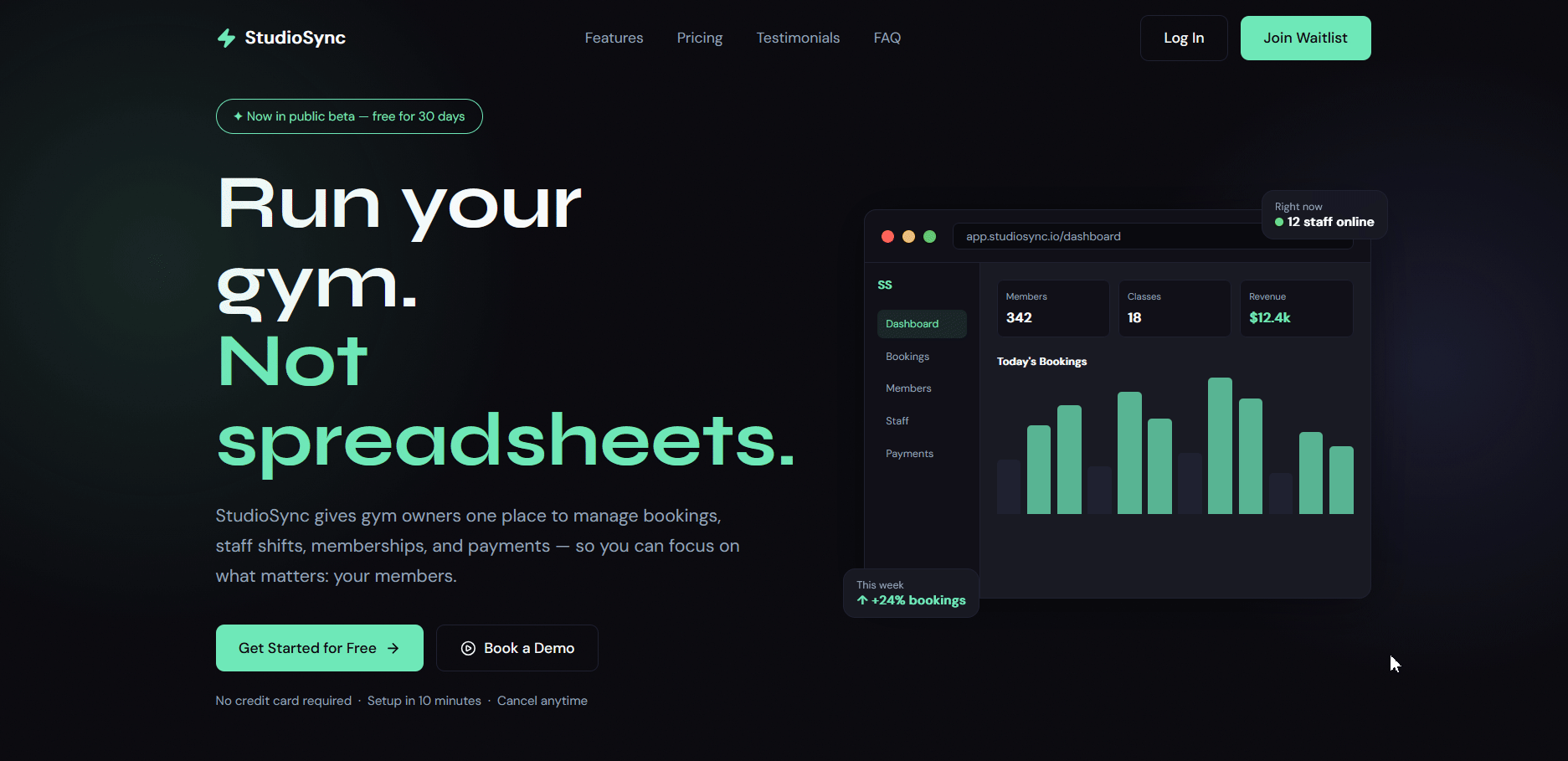Click the yellow dot in mock browser window
Image resolution: width=1568 pixels, height=761 pixels.
pos(908,237)
